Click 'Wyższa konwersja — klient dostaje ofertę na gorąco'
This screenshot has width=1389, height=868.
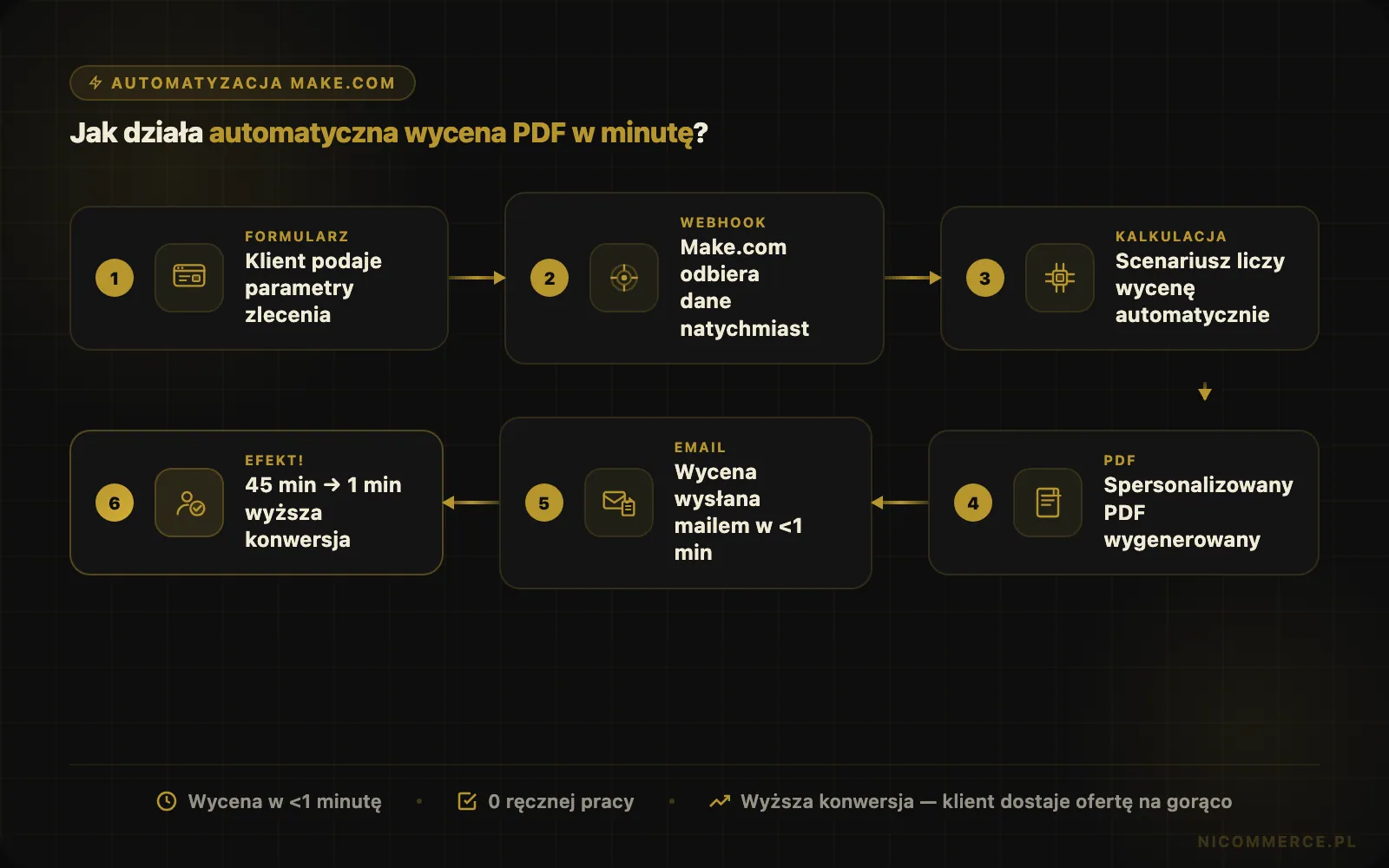[x=986, y=801]
